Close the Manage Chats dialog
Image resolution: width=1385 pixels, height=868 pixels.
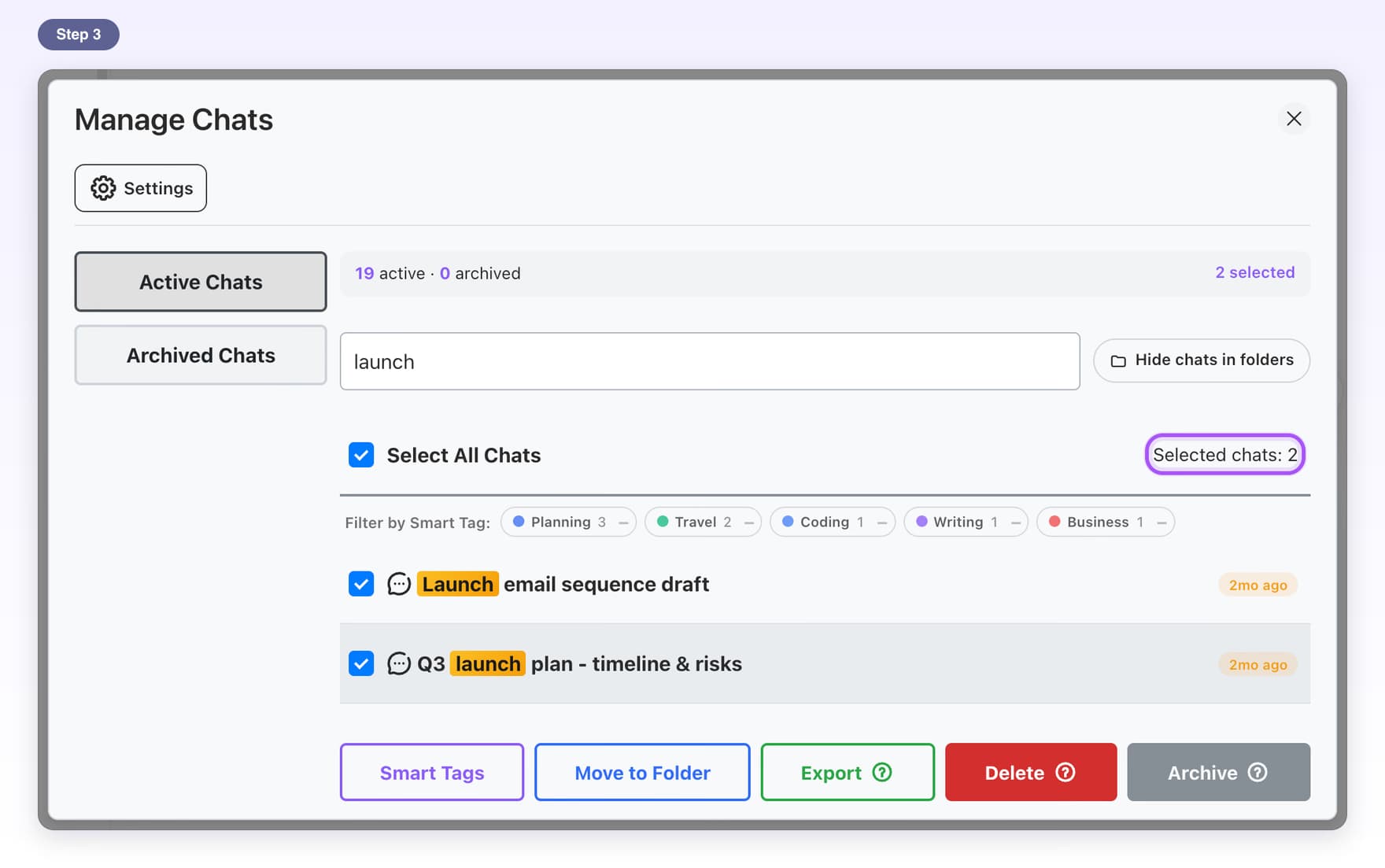[1294, 119]
